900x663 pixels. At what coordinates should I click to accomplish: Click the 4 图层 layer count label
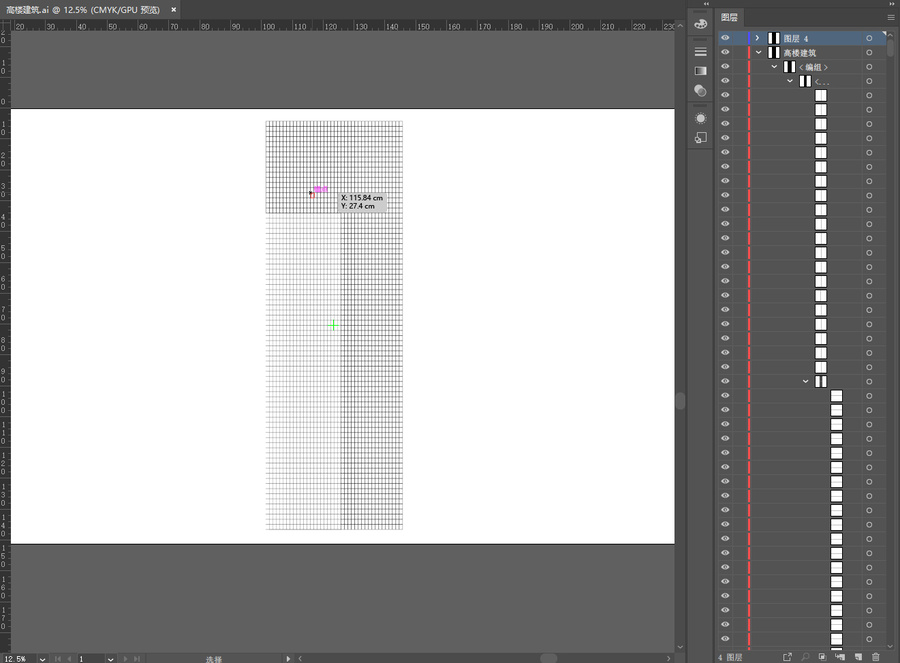[x=730, y=657]
